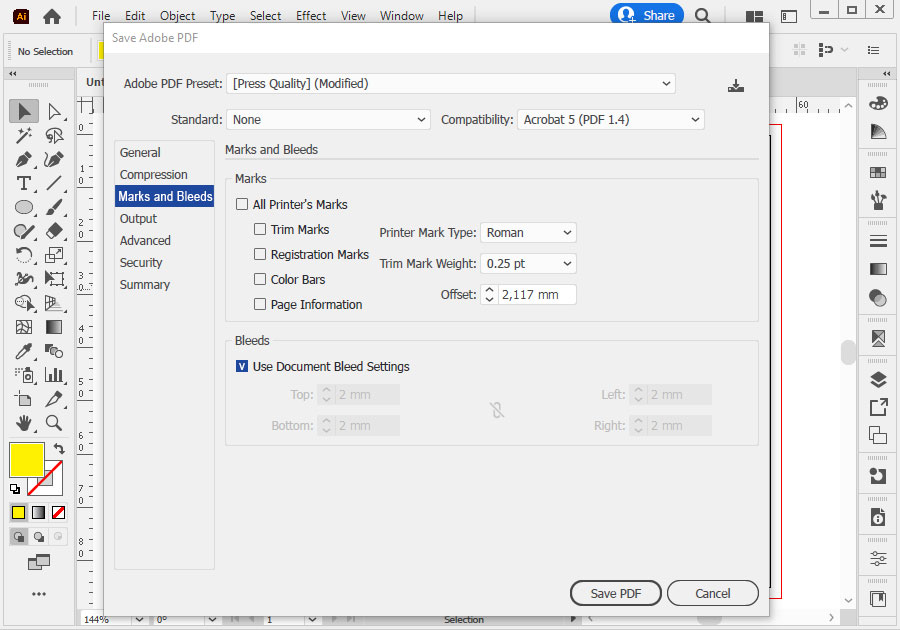Select the Free Transform tool
900x630 pixels.
(x=54, y=279)
